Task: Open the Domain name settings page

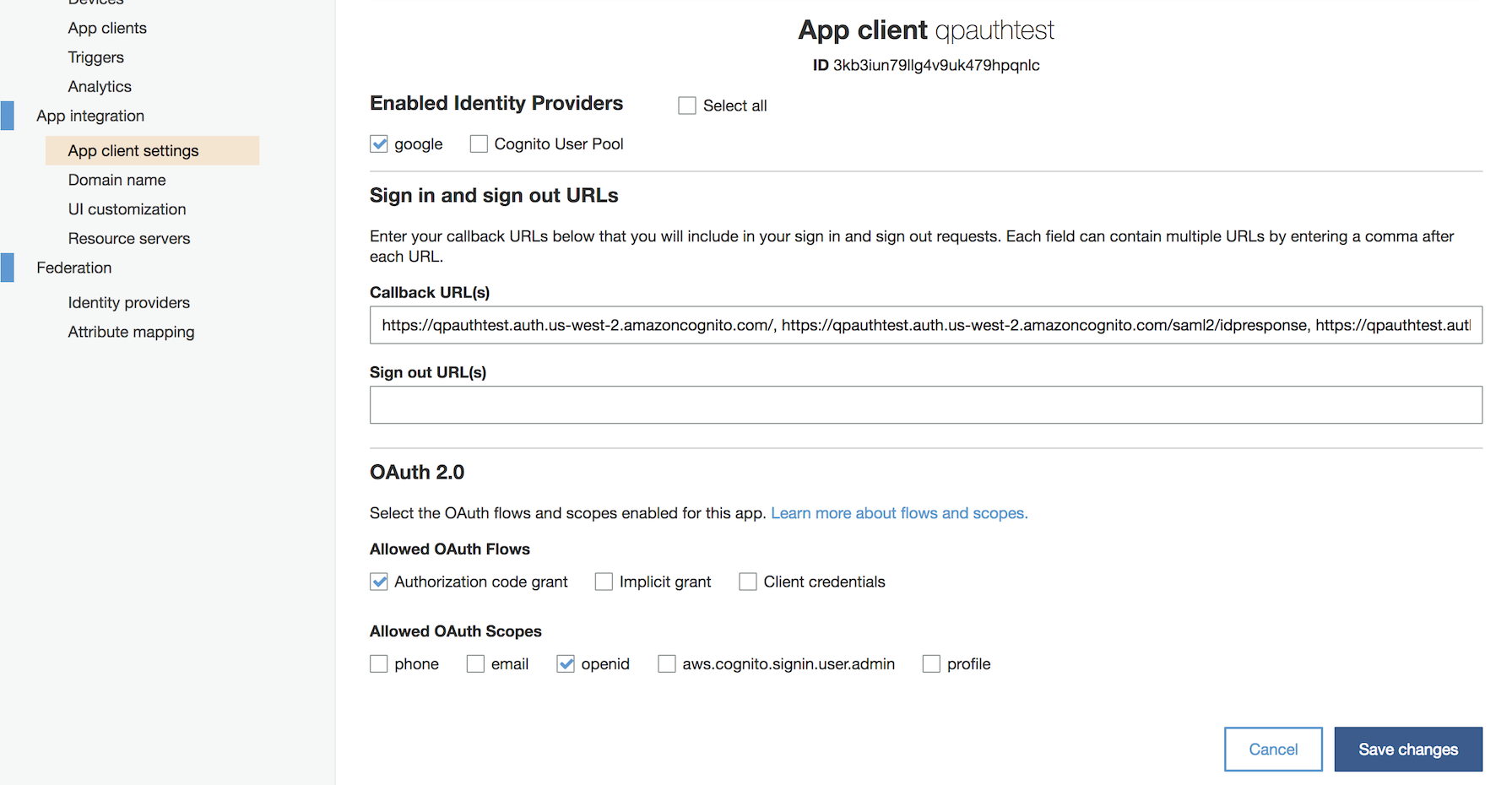Action: tap(117, 179)
